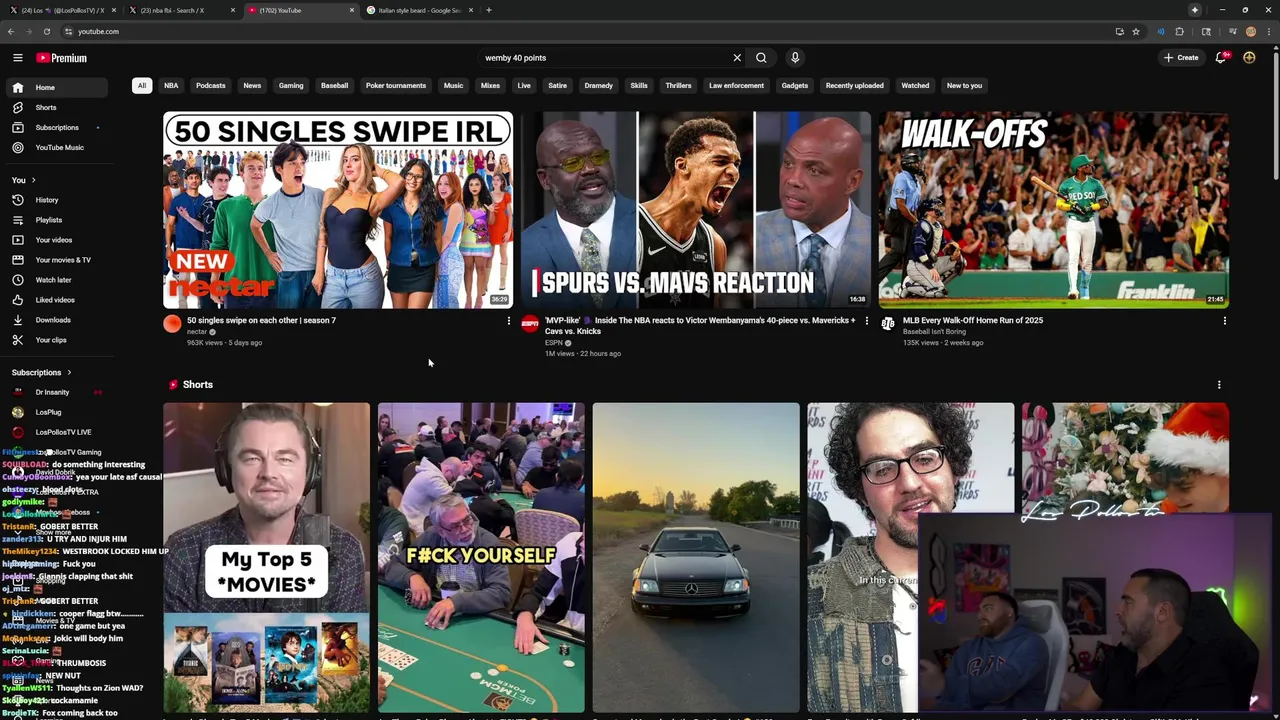1280x720 pixels.
Task: Bookmark this page with the star
Action: (1136, 31)
